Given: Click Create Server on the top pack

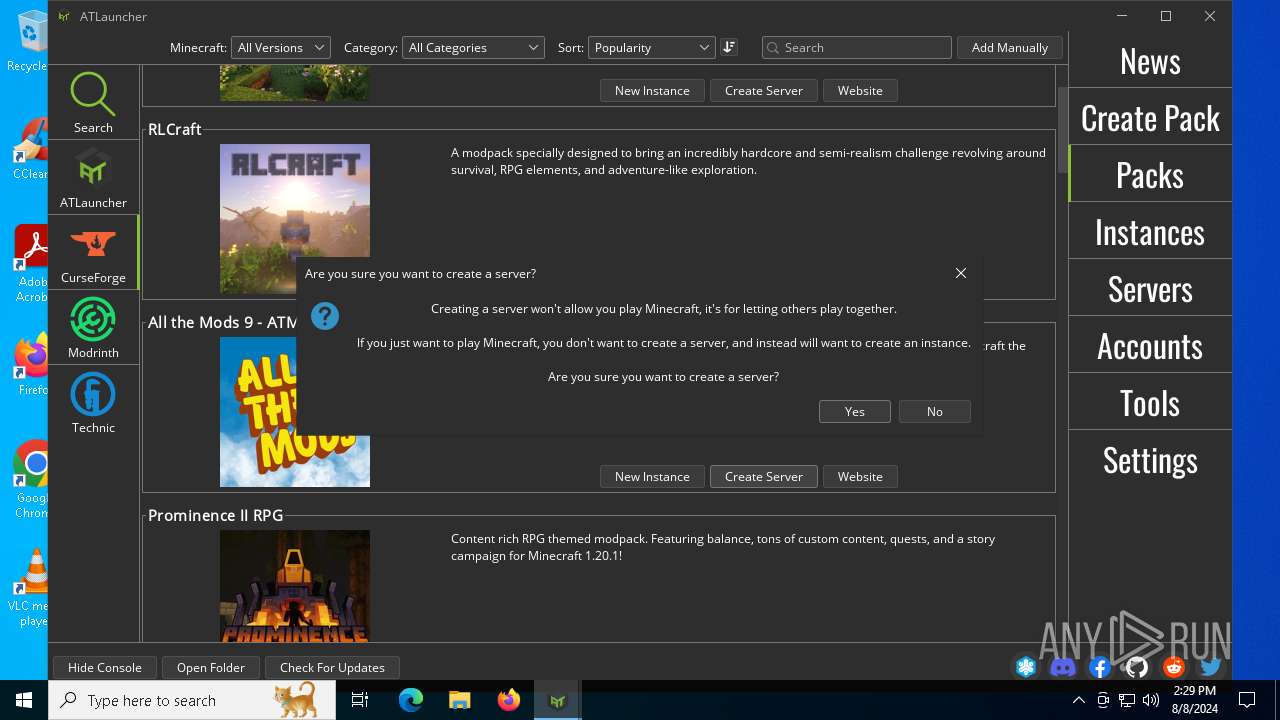Looking at the screenshot, I should (764, 90).
